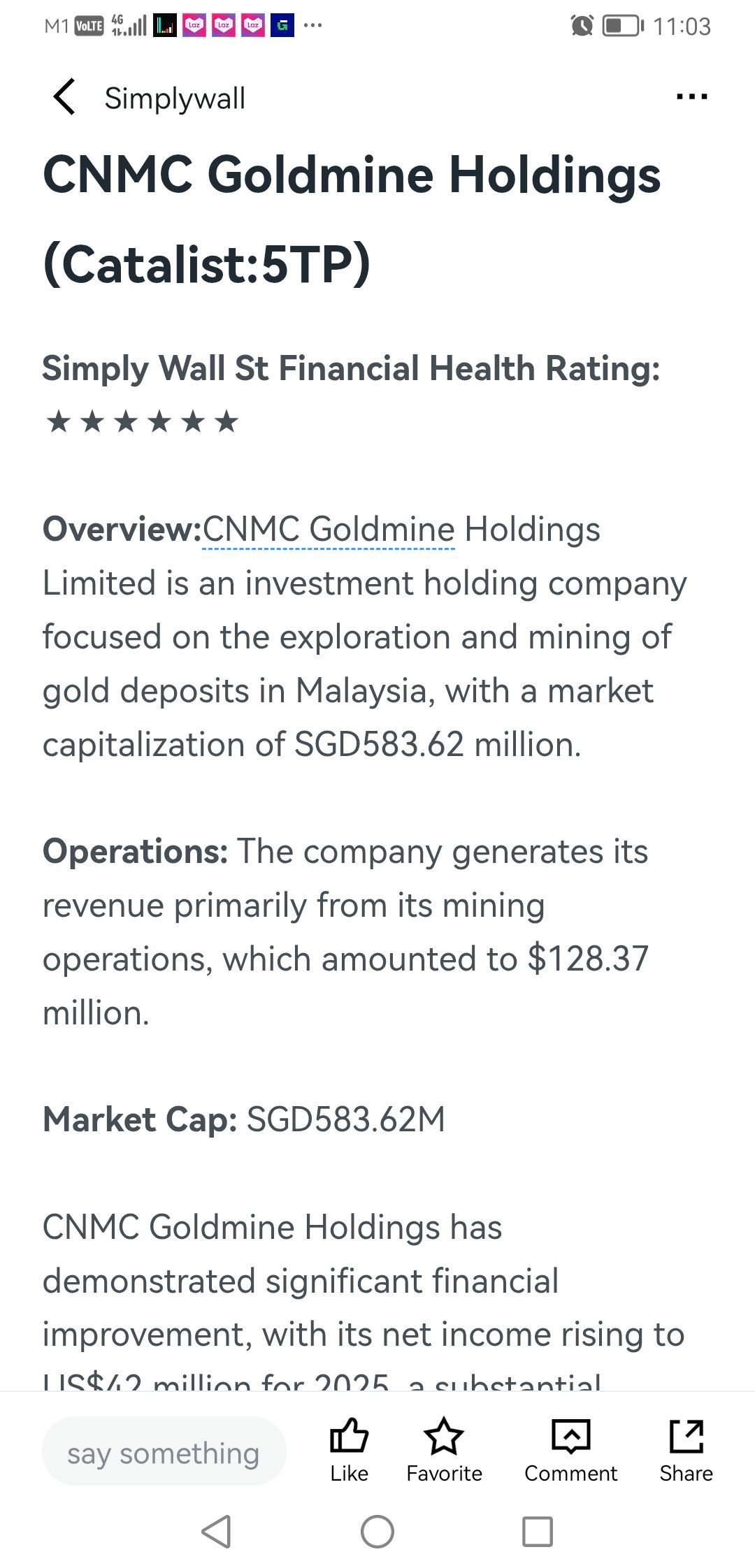The width and height of the screenshot is (755, 1568).
Task: Tap the 4G signal strength icon
Action: click(x=129, y=26)
